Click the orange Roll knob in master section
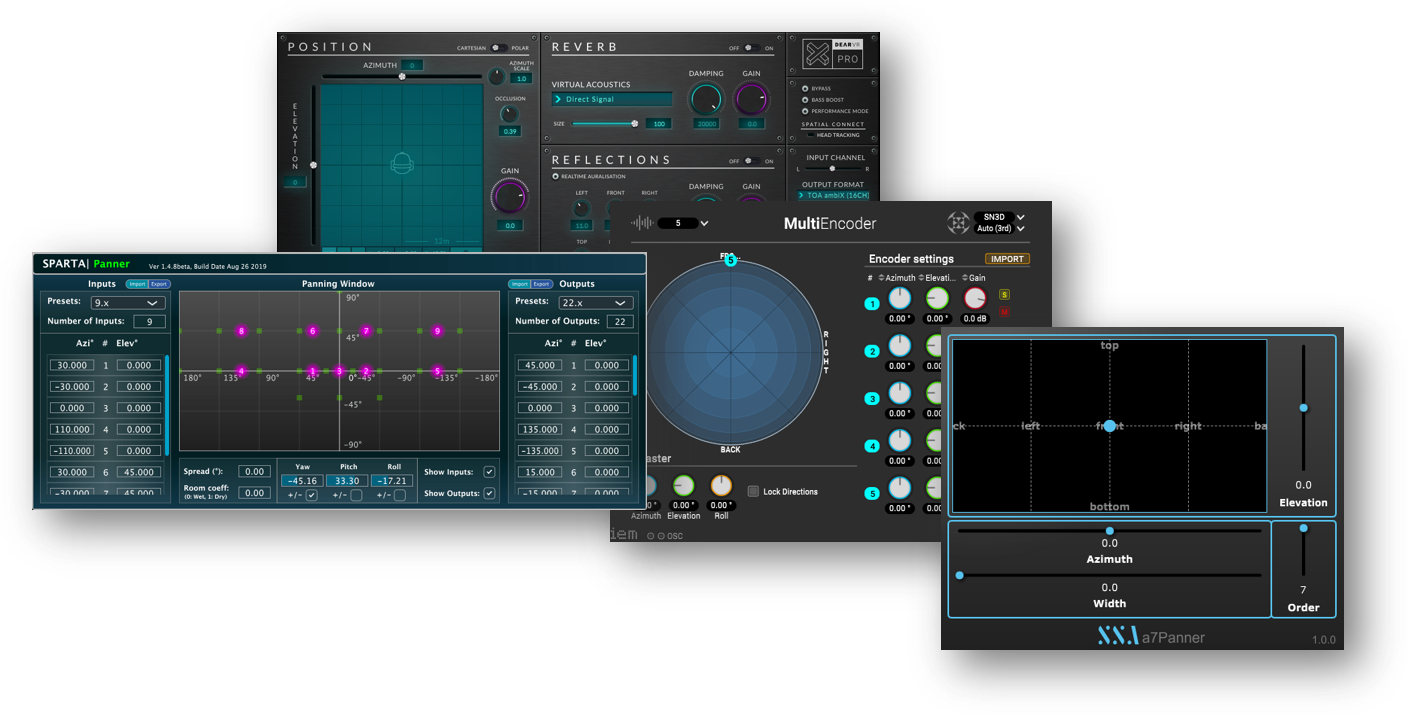Viewport: 1409px width, 715px height. click(x=721, y=486)
